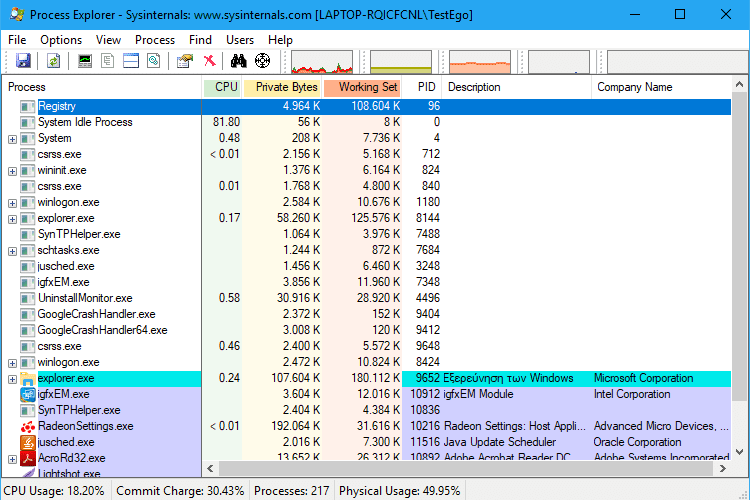Click the Microsoft Corporation company cell
The width and height of the screenshot is (750, 500).
[x=643, y=378]
